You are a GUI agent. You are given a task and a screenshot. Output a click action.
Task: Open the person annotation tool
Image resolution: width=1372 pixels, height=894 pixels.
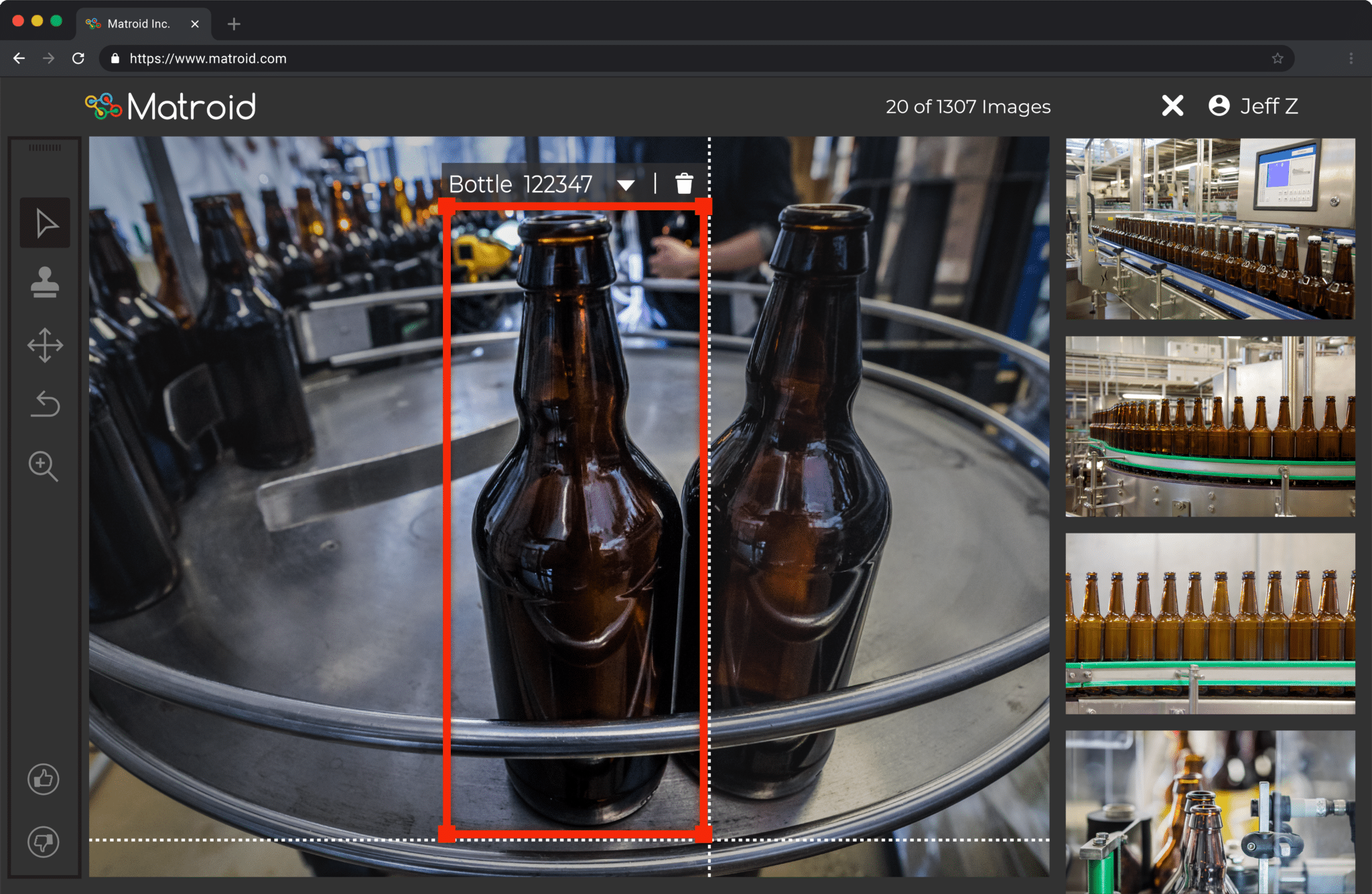45,283
